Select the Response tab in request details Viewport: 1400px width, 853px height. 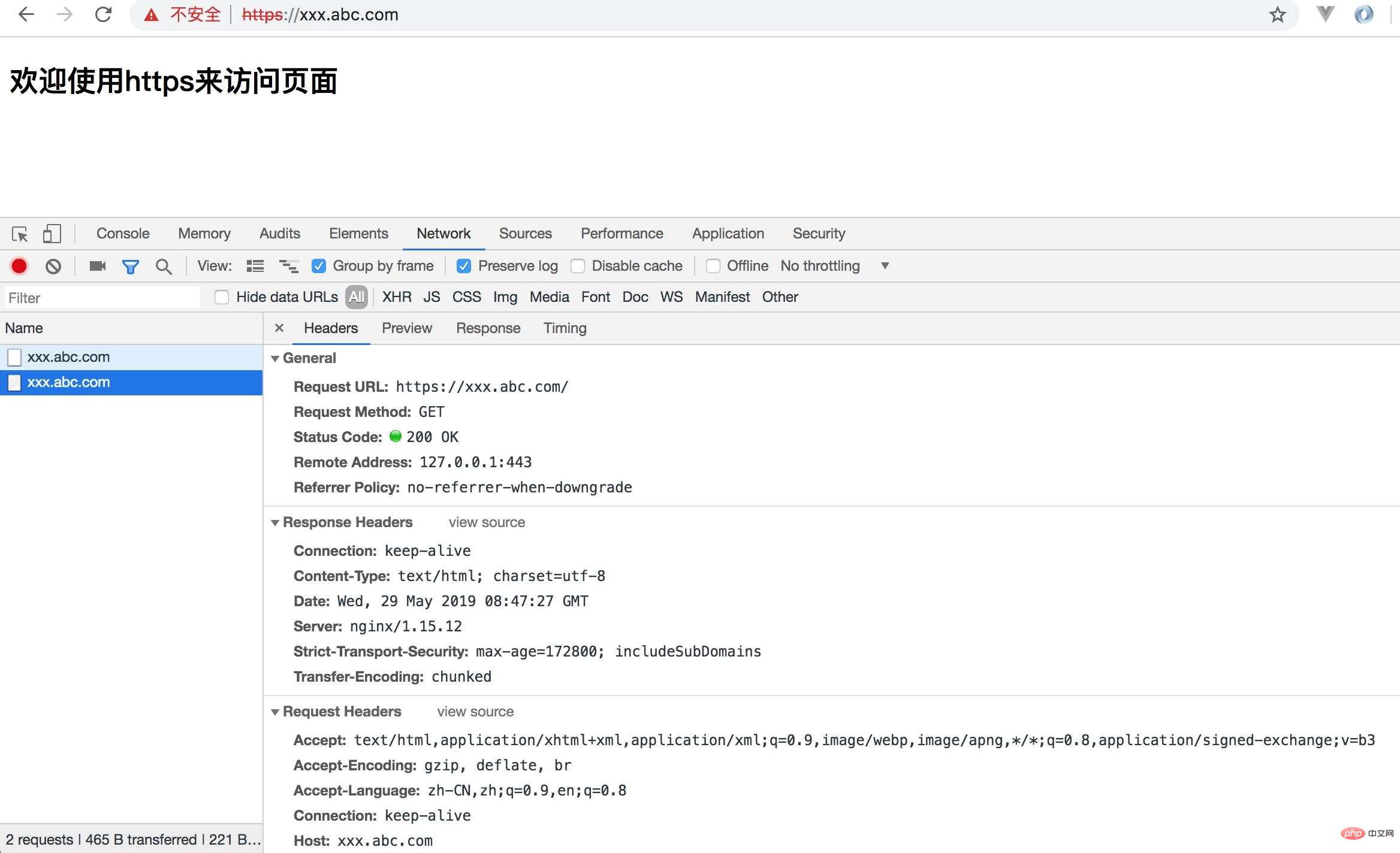[487, 328]
